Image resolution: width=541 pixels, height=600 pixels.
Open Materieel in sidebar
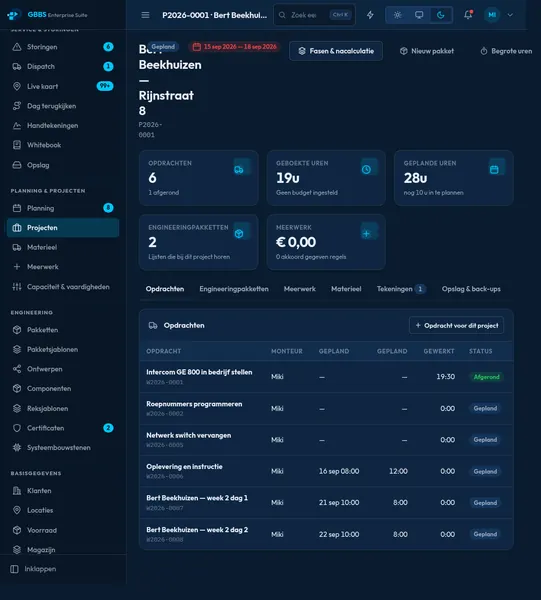[x=63, y=247]
